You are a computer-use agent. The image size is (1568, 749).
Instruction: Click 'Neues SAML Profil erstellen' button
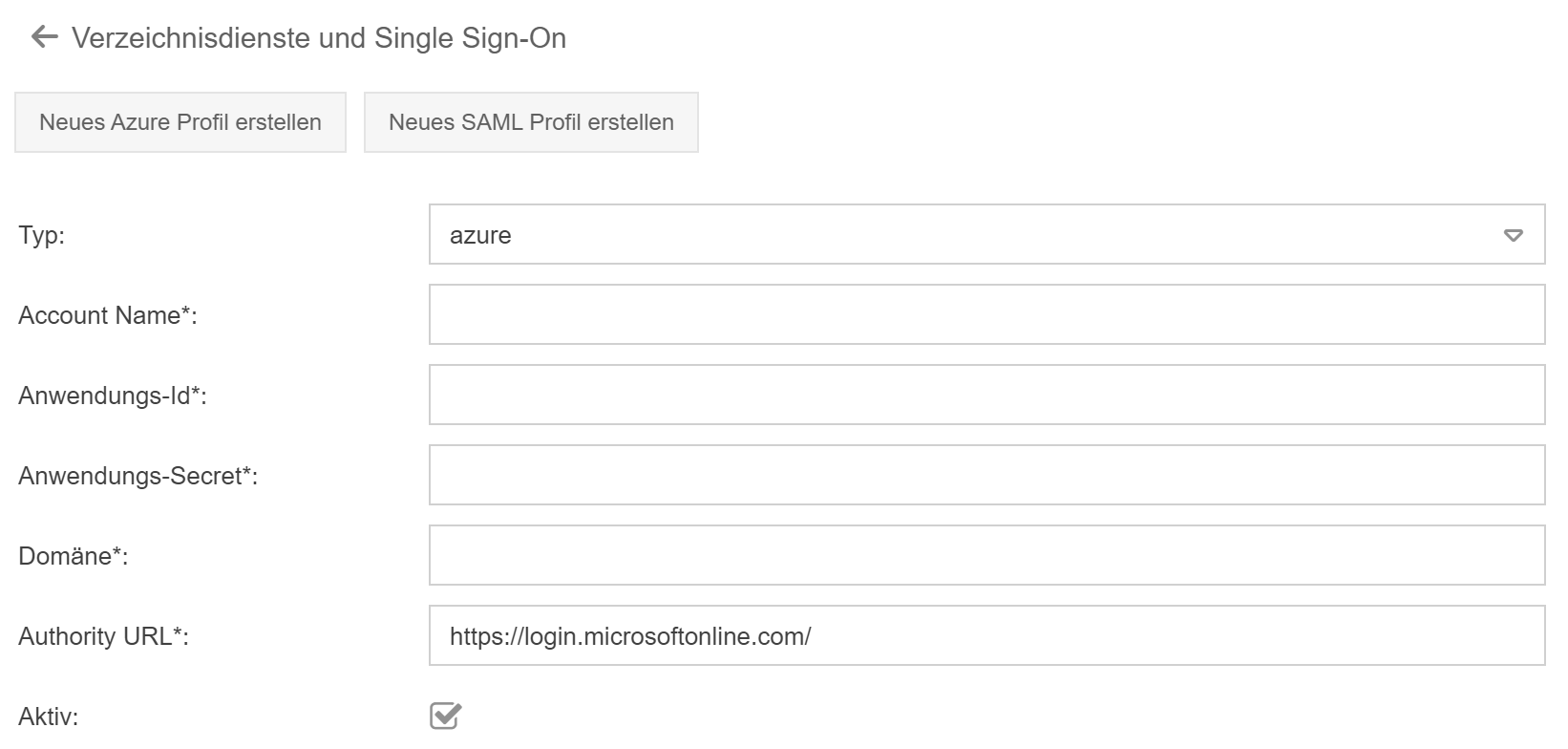click(x=531, y=122)
